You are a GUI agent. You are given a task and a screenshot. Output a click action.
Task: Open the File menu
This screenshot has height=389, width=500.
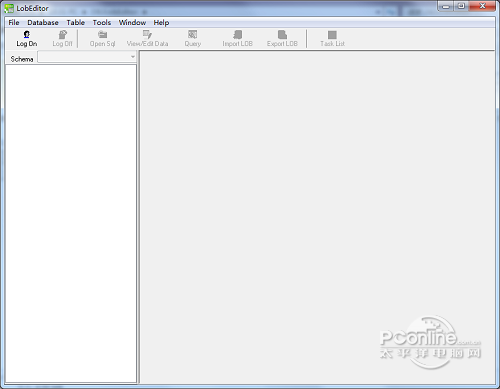click(14, 23)
